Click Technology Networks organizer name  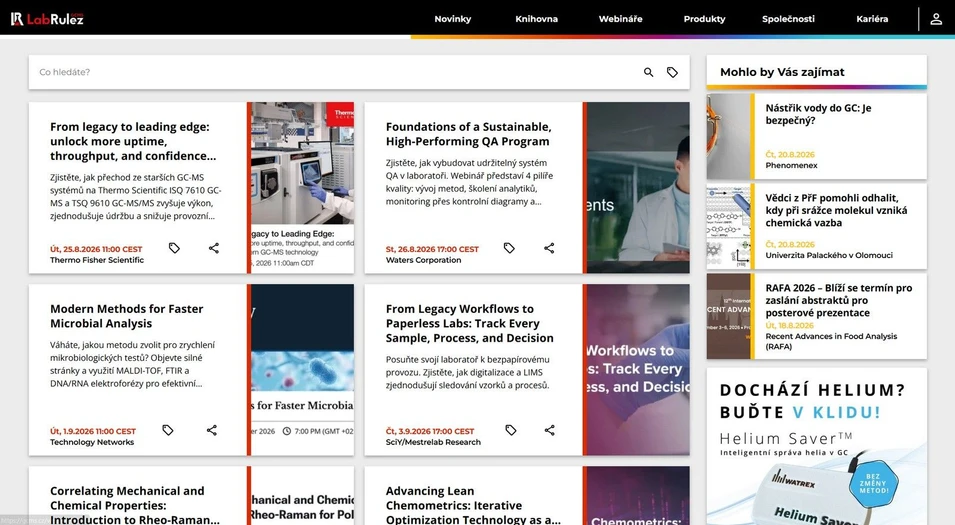[x=92, y=442]
